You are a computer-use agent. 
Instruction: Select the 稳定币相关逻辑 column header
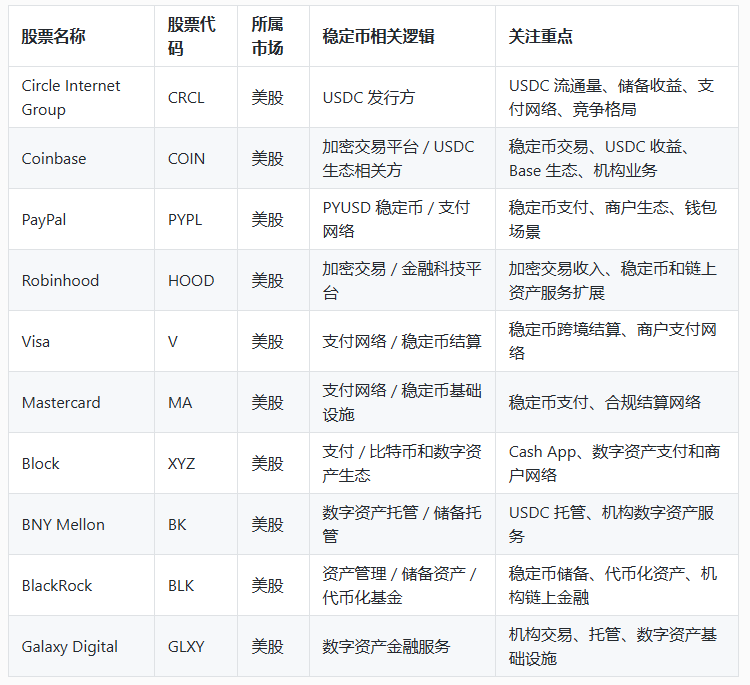coord(402,36)
